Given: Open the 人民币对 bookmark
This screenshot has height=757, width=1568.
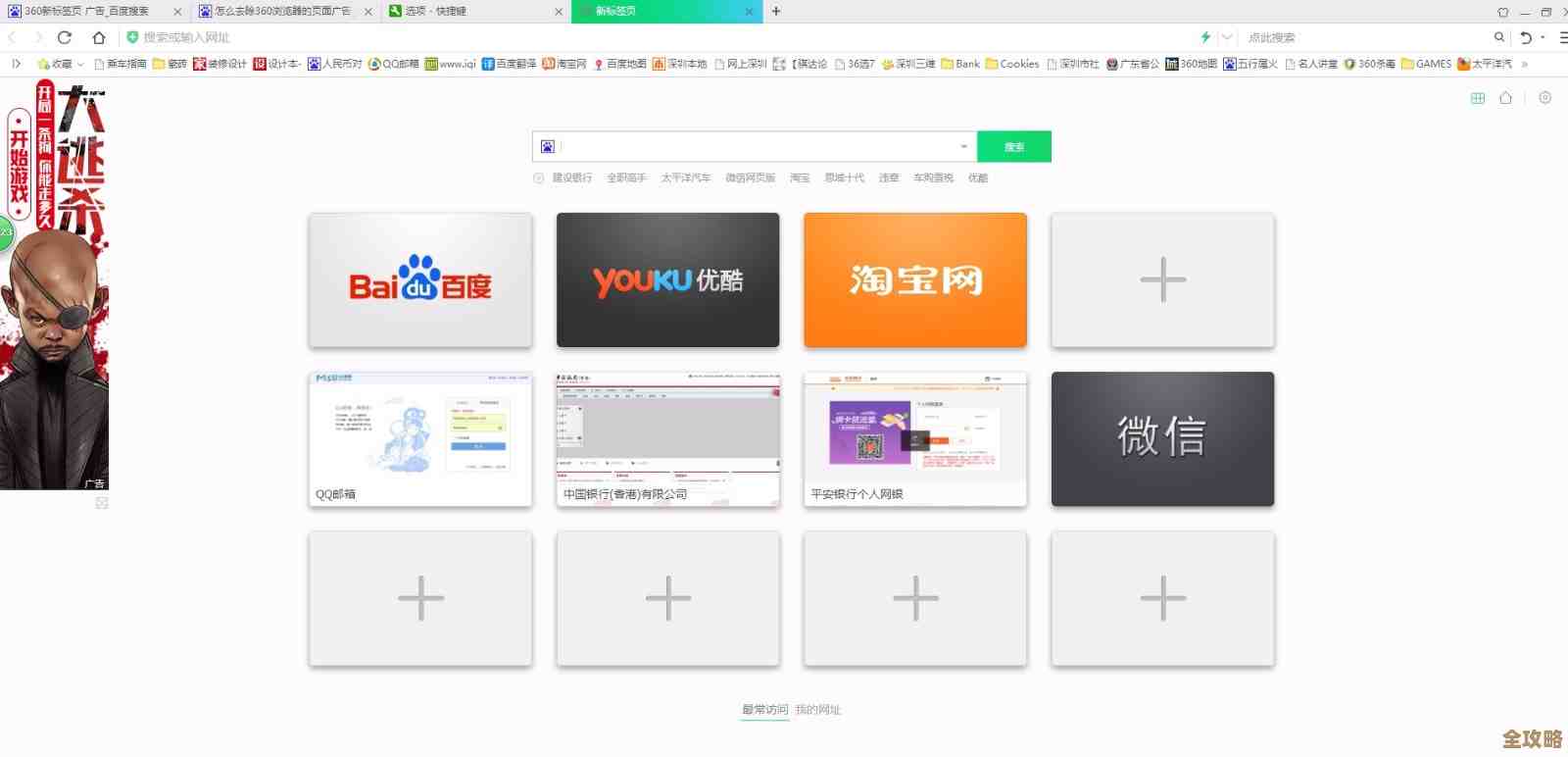Looking at the screenshot, I should coord(335,64).
